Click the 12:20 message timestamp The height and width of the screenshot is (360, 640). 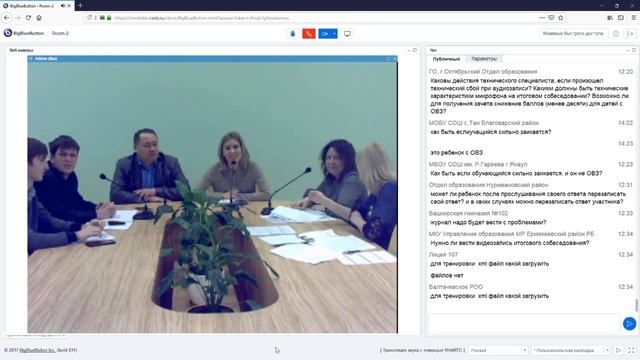(x=625, y=71)
